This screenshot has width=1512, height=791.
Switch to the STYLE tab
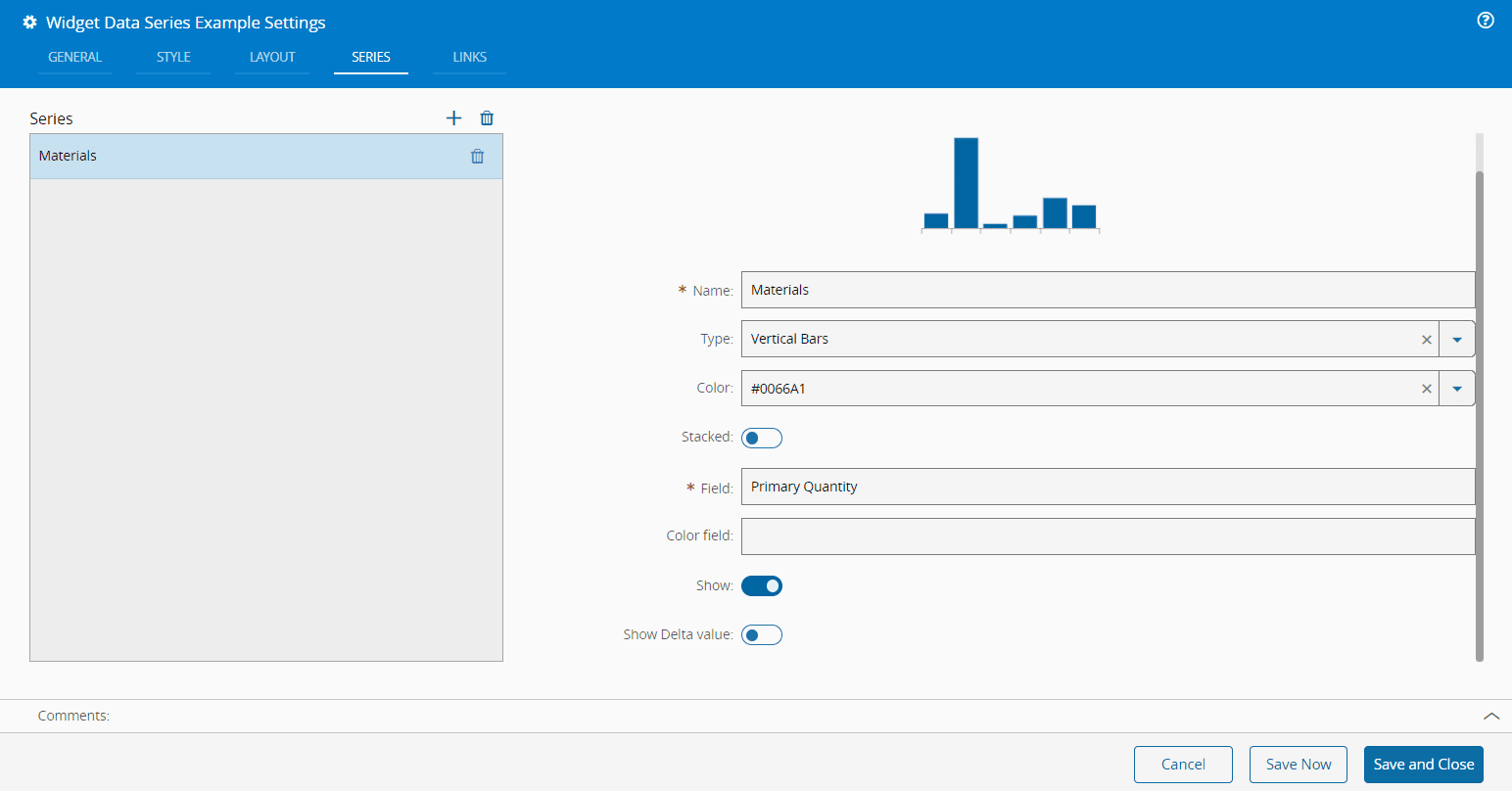[x=173, y=57]
